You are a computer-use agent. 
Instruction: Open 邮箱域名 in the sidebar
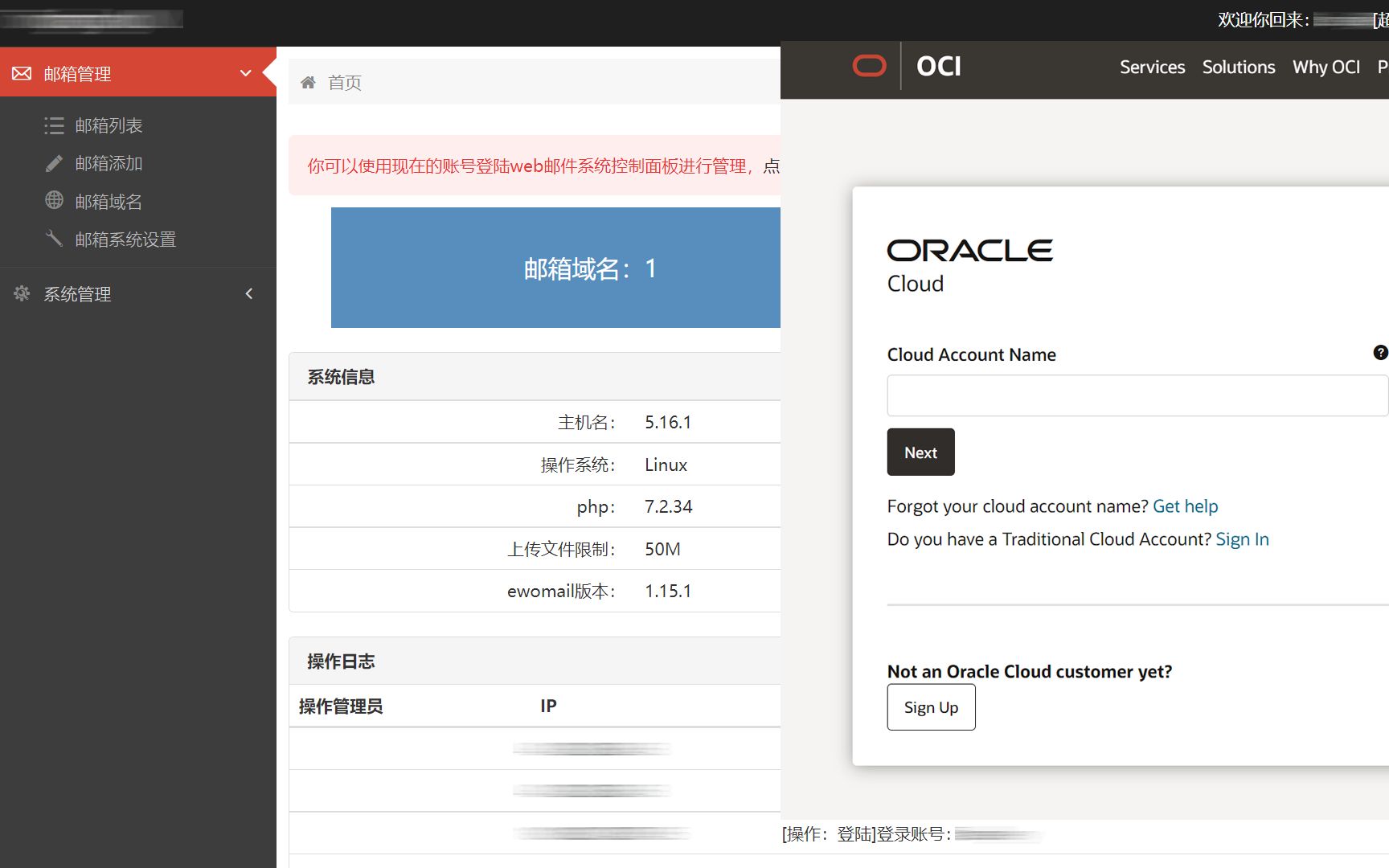point(109,202)
